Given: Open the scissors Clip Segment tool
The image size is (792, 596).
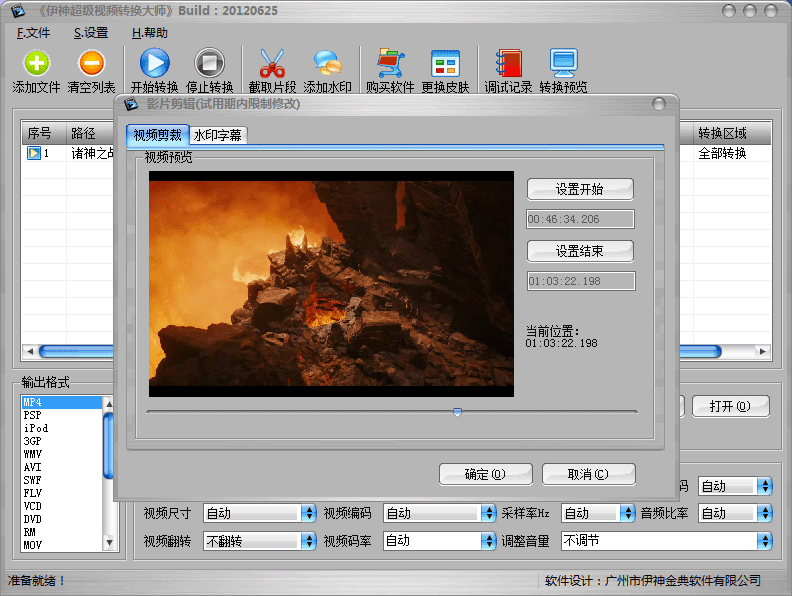Looking at the screenshot, I should (x=272, y=64).
